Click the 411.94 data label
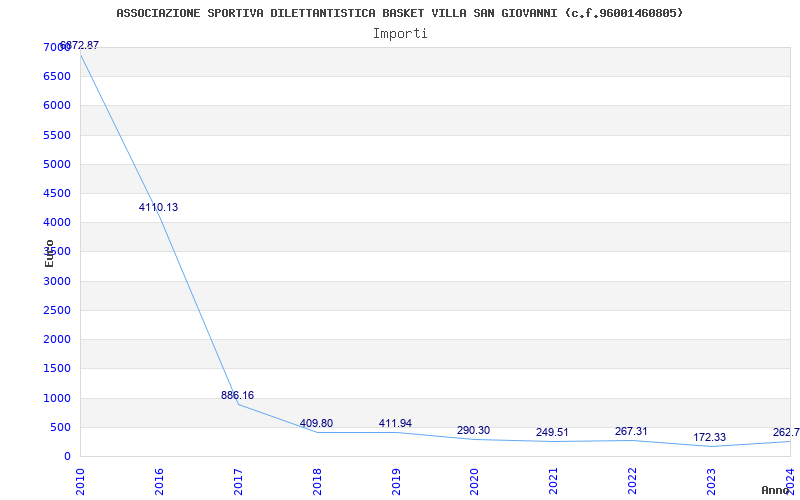 point(395,423)
